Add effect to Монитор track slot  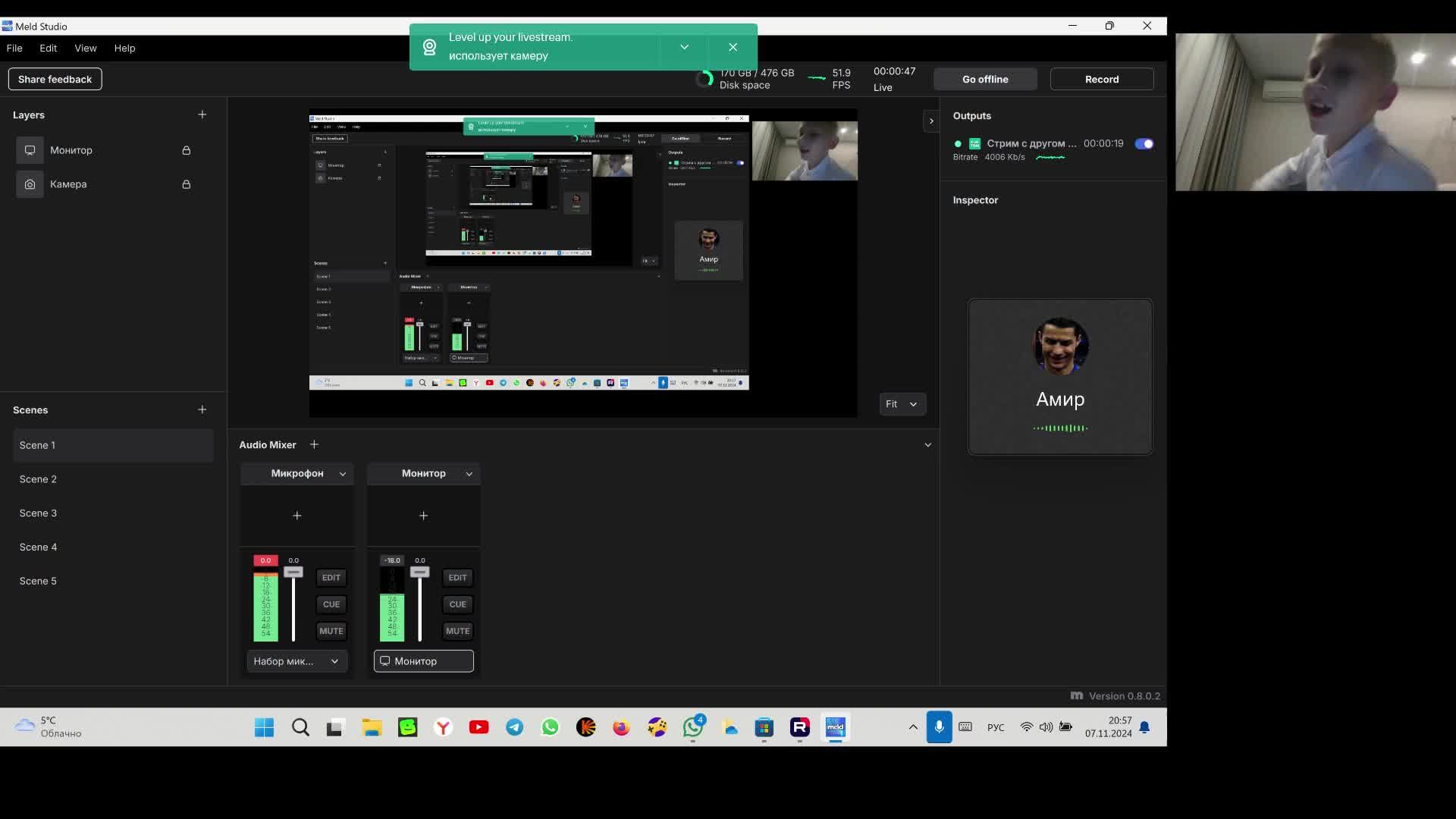click(x=423, y=516)
